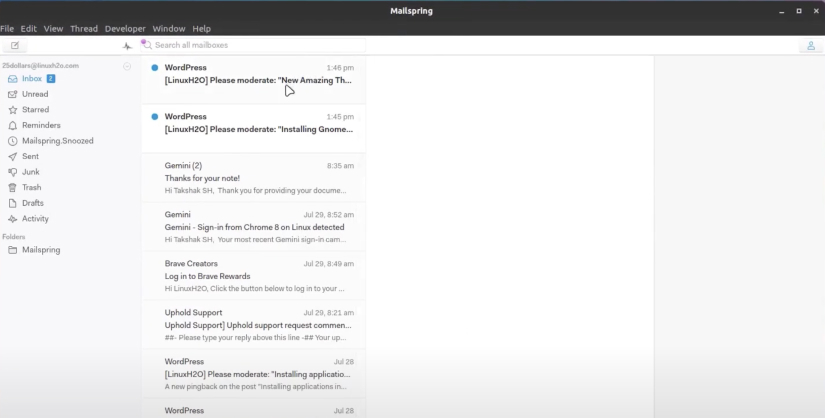Image resolution: width=825 pixels, height=418 pixels.
Task: Focus the Search all mailboxes field
Action: point(253,45)
